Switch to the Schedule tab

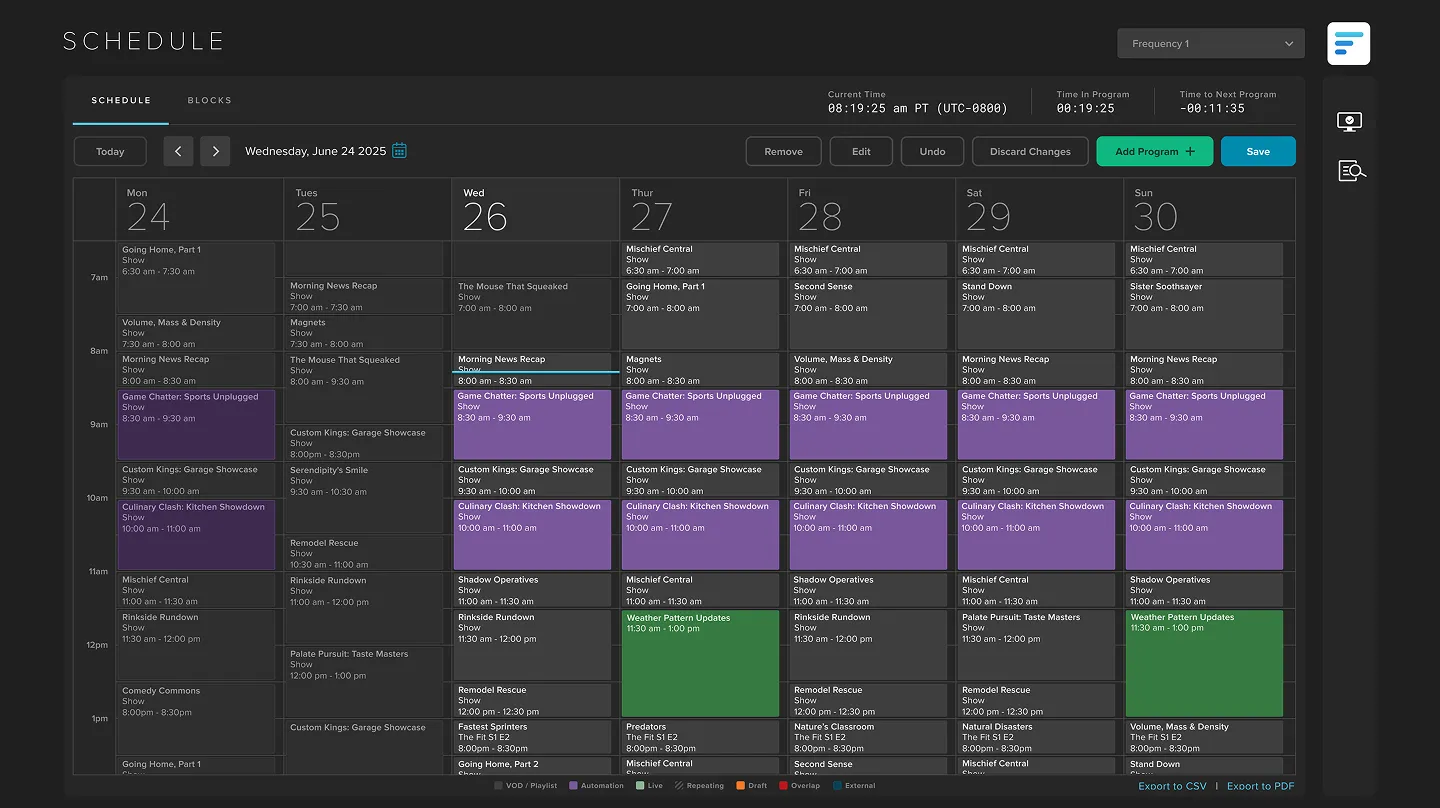pos(121,100)
